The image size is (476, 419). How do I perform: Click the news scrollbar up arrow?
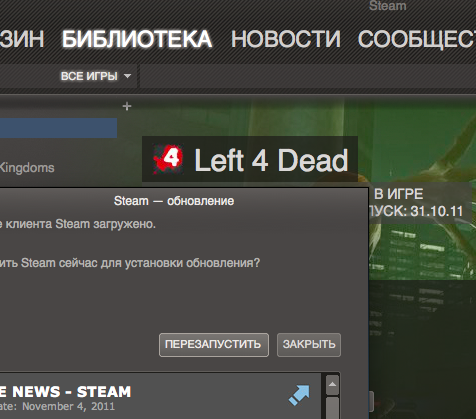point(332,384)
